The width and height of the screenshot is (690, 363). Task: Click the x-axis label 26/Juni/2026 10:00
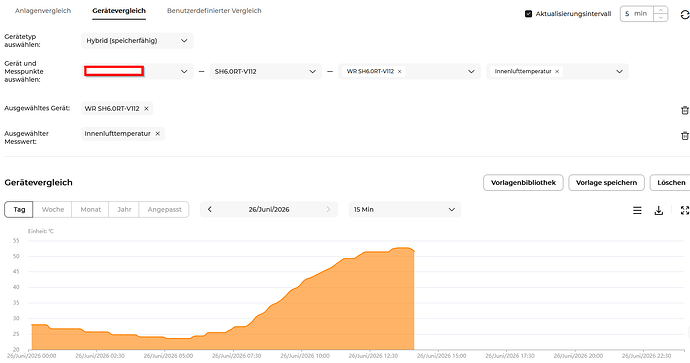305,356
